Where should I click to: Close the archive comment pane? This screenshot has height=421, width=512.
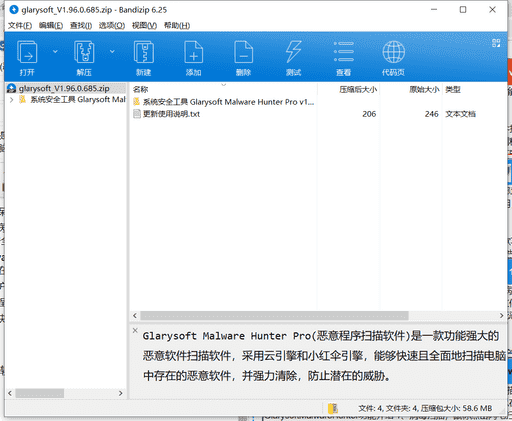pyautogui.click(x=135, y=330)
